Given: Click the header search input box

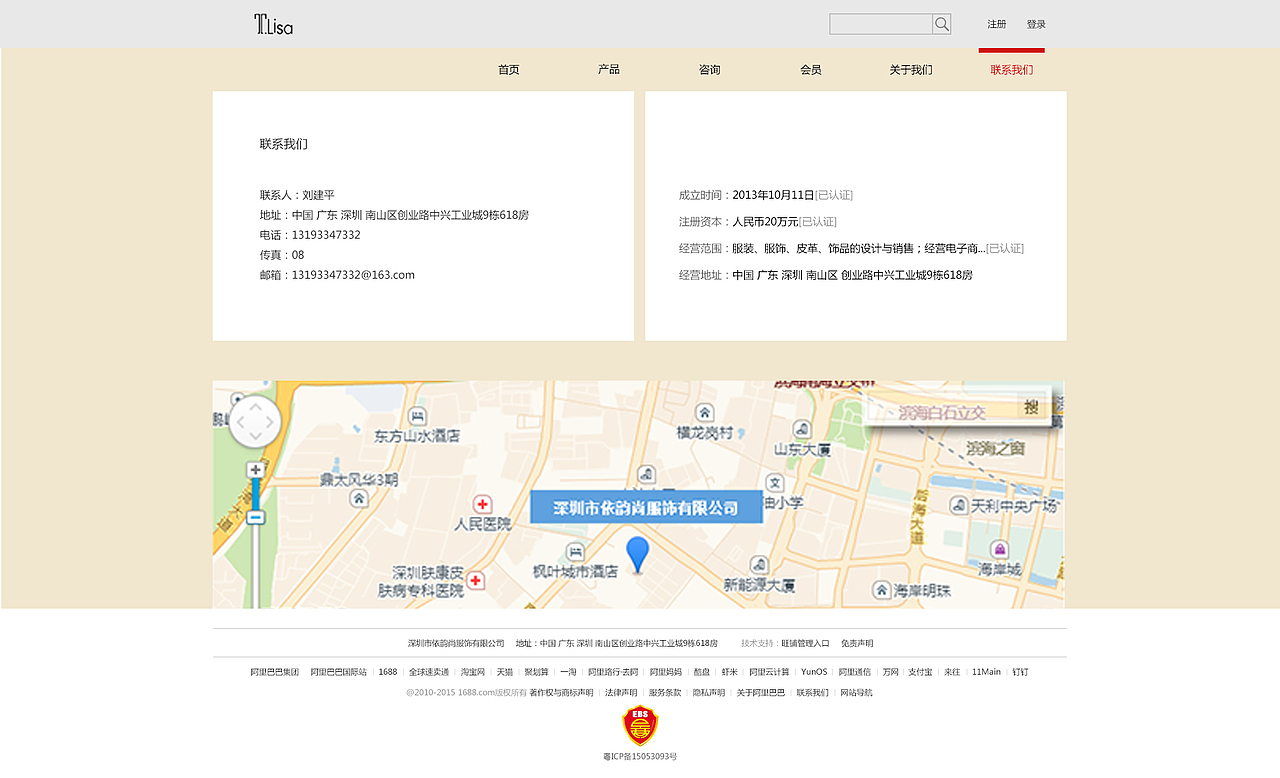Looking at the screenshot, I should click(881, 24).
